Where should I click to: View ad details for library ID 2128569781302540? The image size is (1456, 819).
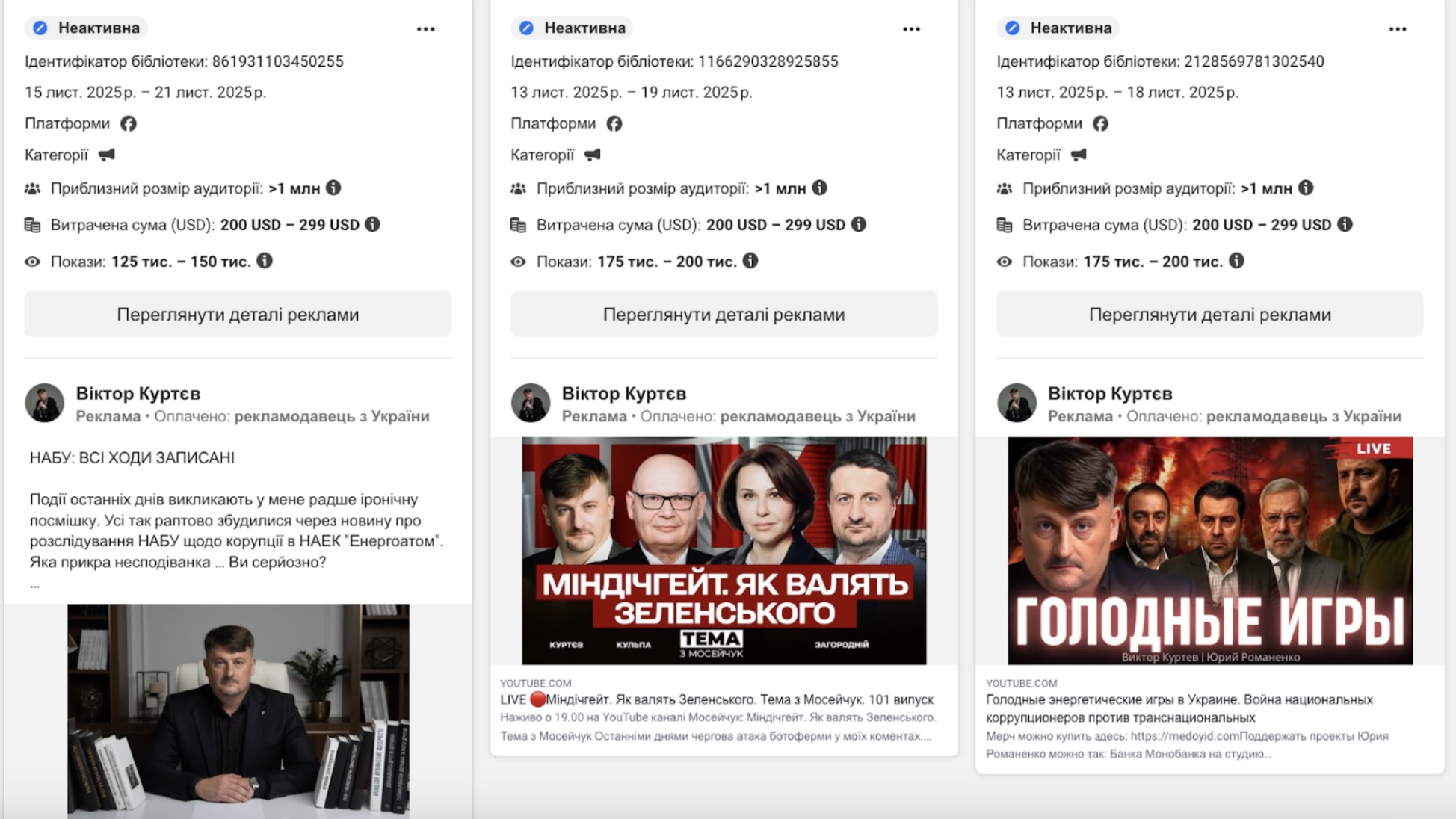(x=1209, y=314)
